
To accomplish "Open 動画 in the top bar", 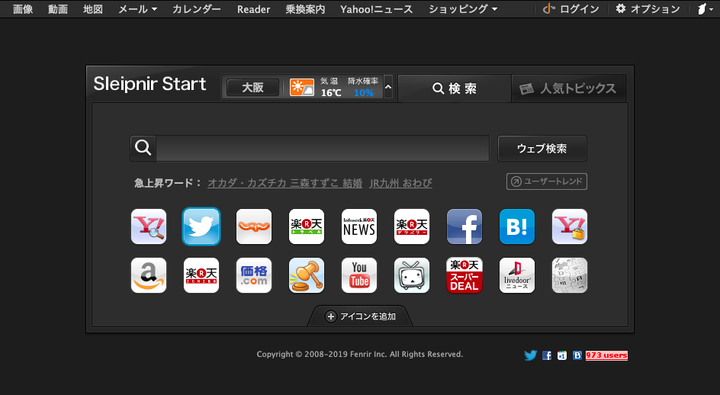I will pos(58,9).
